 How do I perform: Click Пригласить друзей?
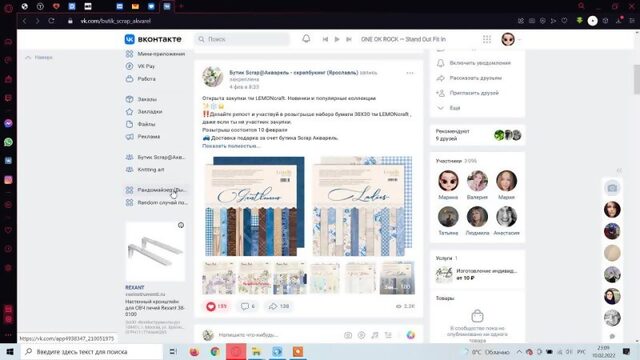[468, 93]
